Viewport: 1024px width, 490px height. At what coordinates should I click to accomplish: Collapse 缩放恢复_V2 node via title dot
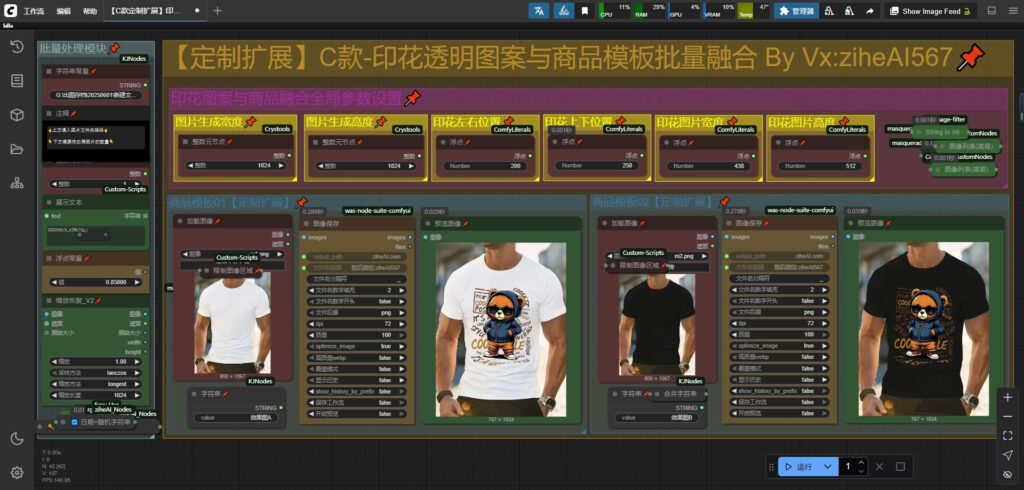(49, 301)
